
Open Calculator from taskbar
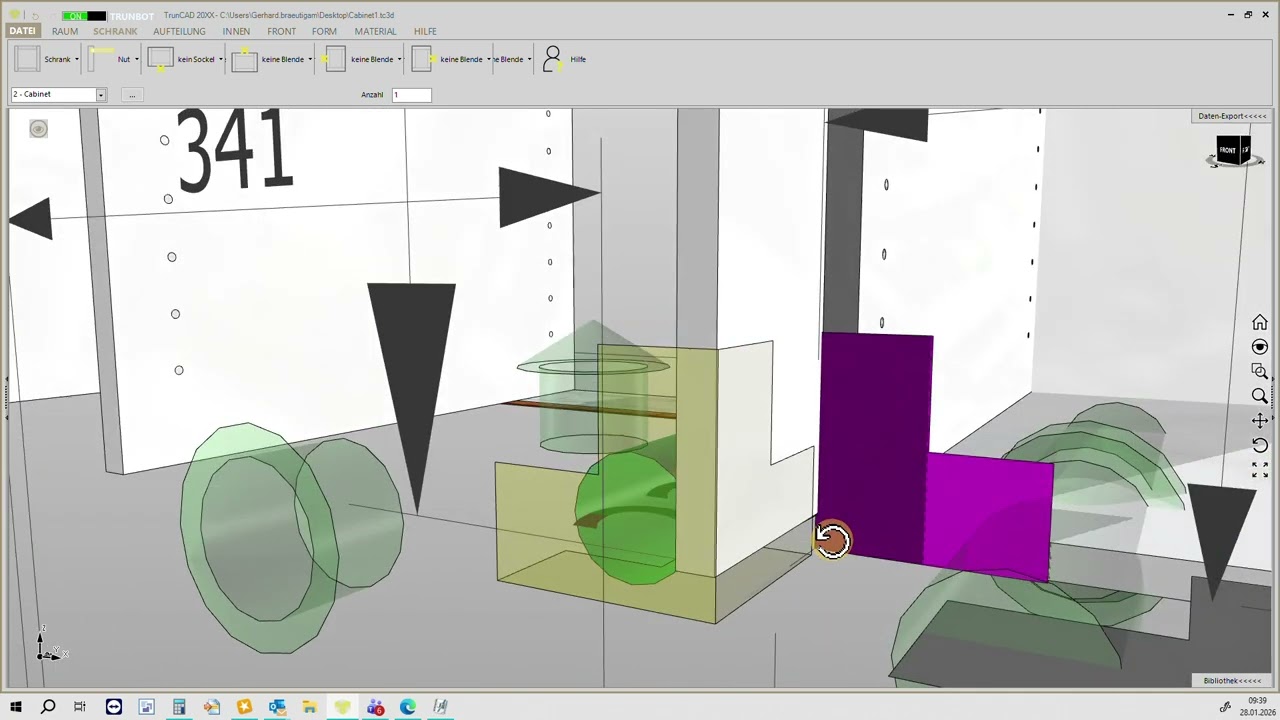tap(179, 707)
